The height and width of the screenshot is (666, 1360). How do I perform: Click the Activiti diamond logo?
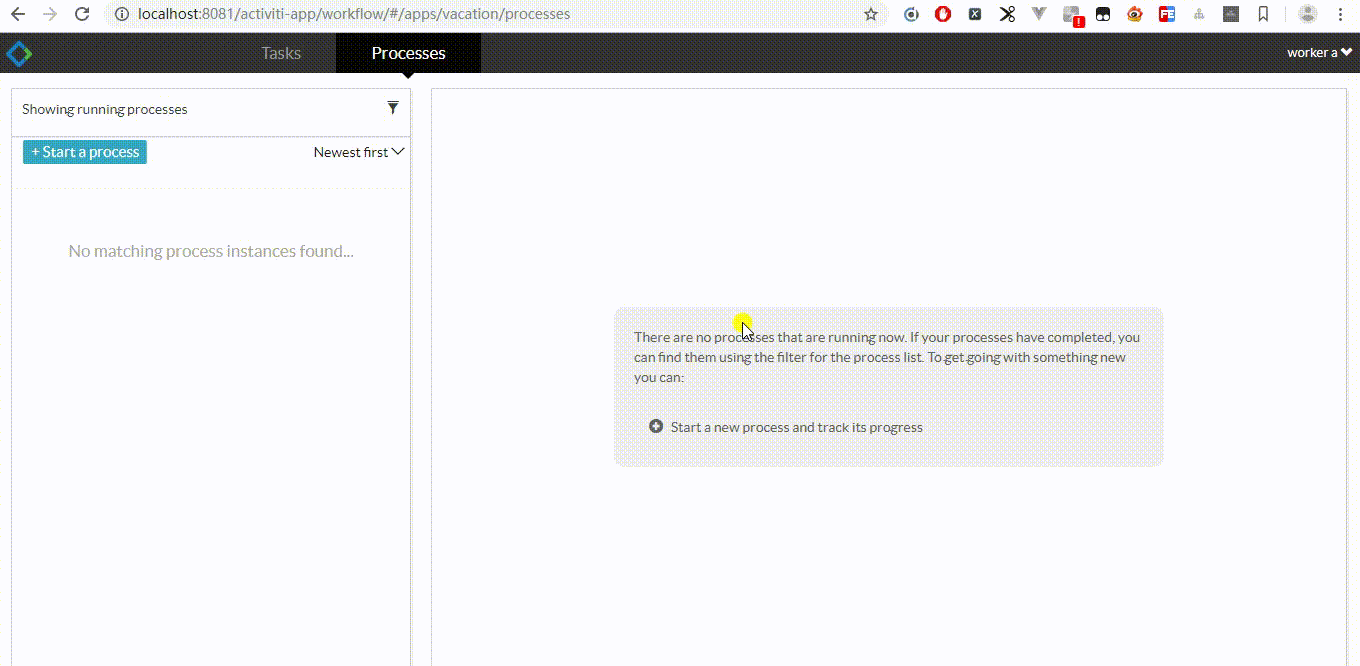tap(19, 53)
